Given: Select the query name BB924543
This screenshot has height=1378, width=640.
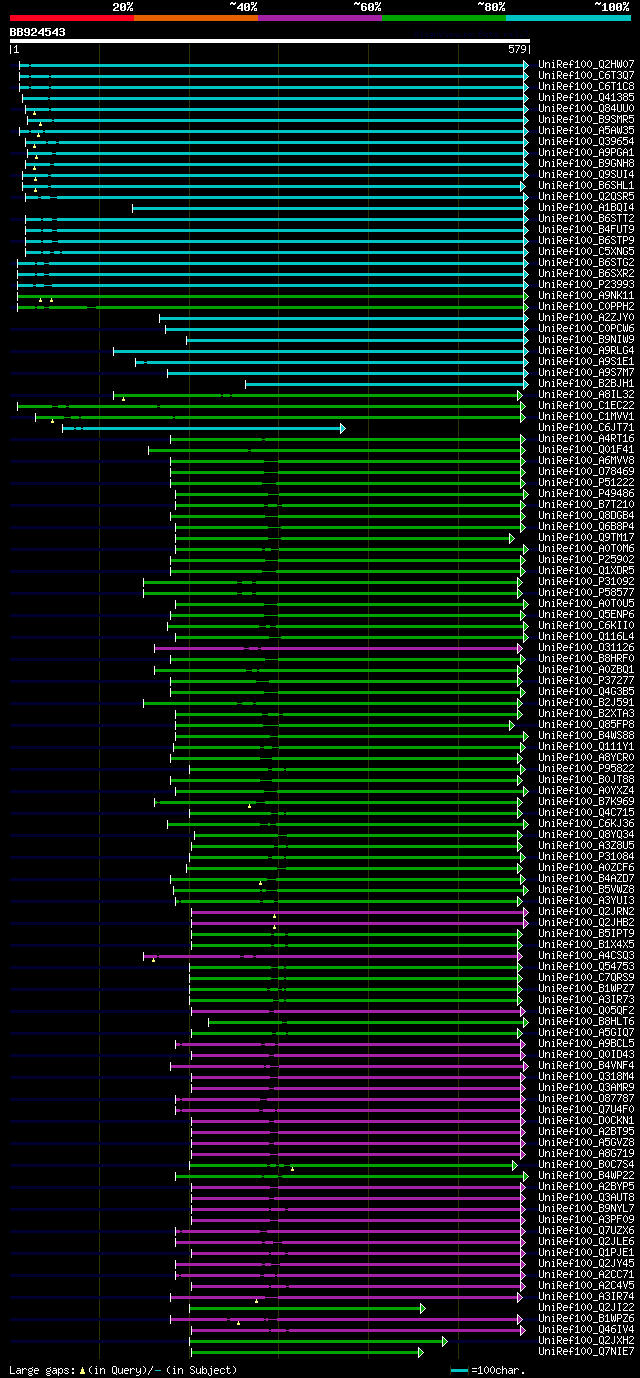Looking at the screenshot, I should (x=38, y=33).
